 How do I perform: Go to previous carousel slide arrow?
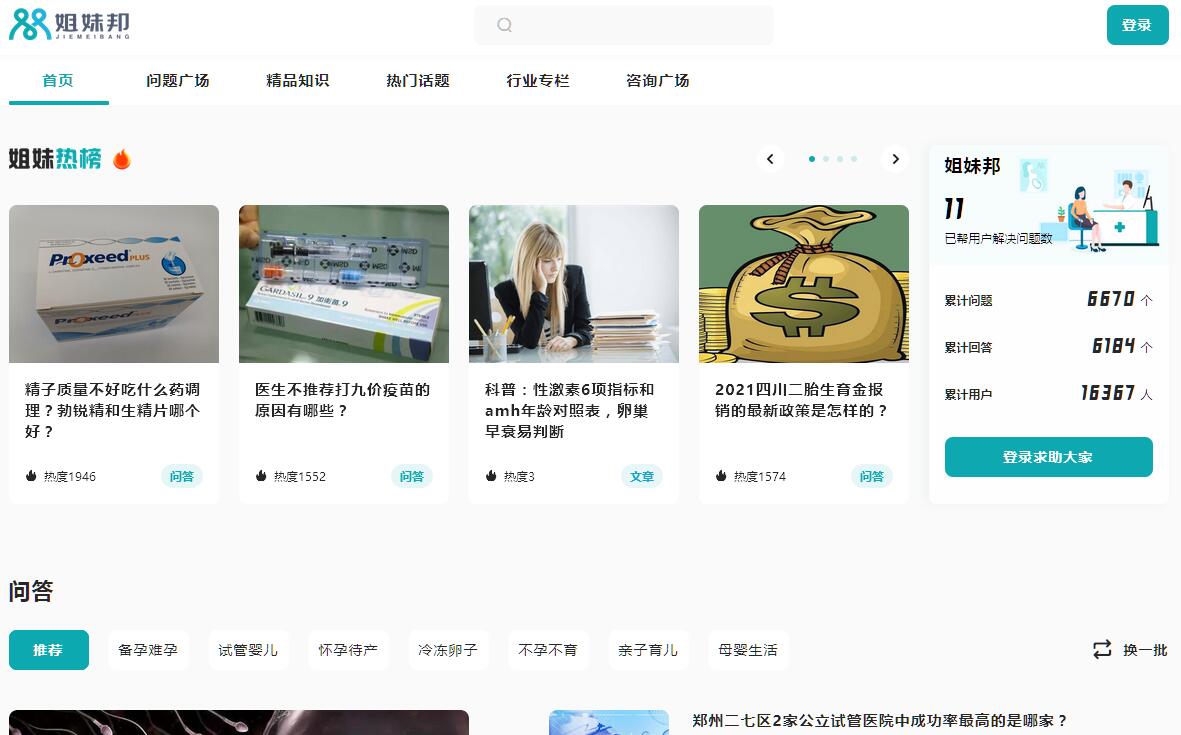[x=770, y=159]
